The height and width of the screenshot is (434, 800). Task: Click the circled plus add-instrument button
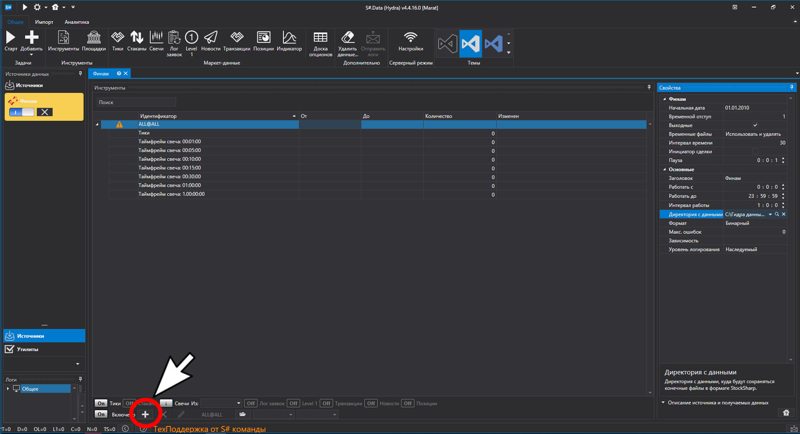point(145,414)
